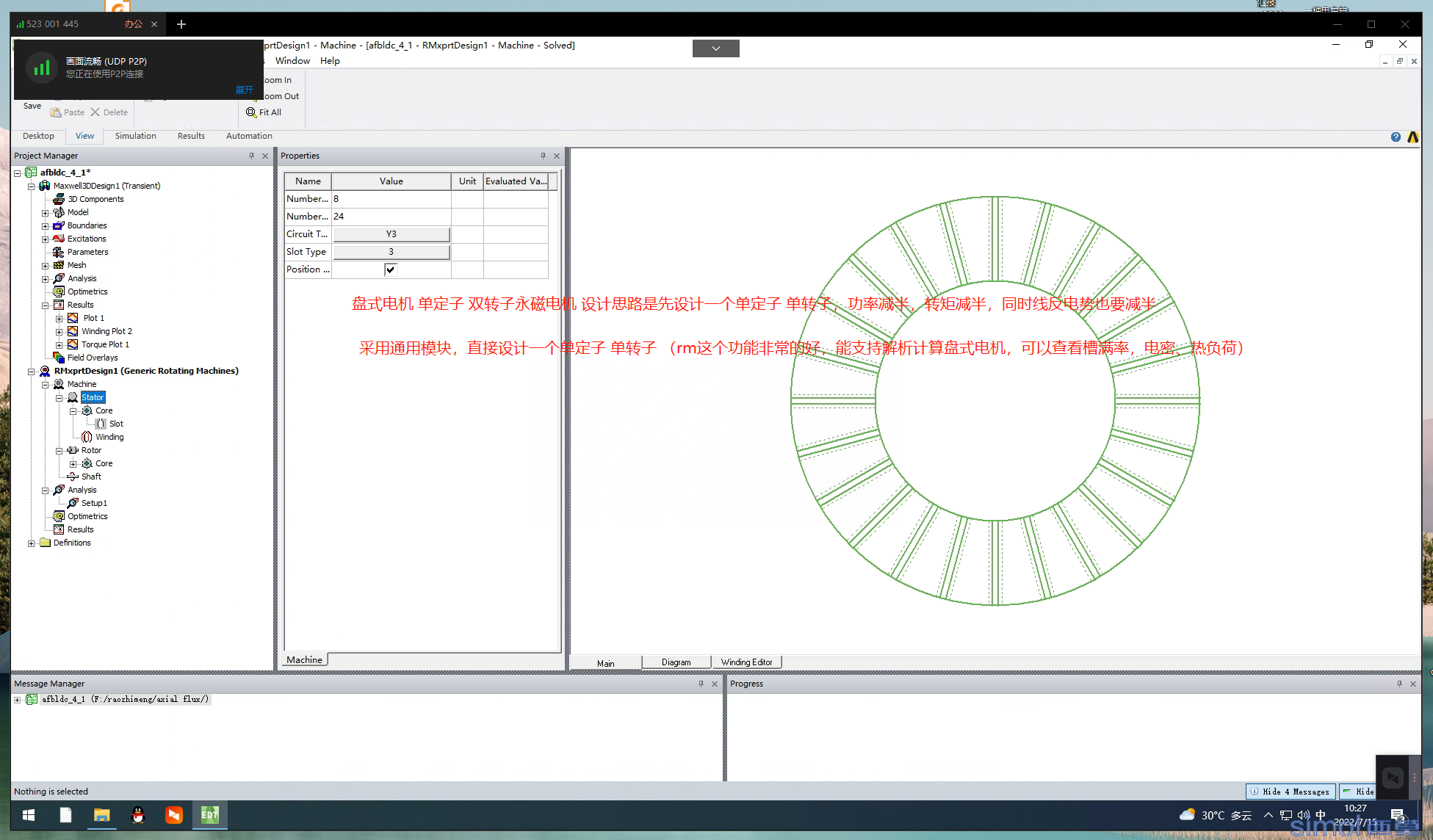Click the Fit All magnifier icon
This screenshot has width=1433, height=840.
(x=251, y=112)
